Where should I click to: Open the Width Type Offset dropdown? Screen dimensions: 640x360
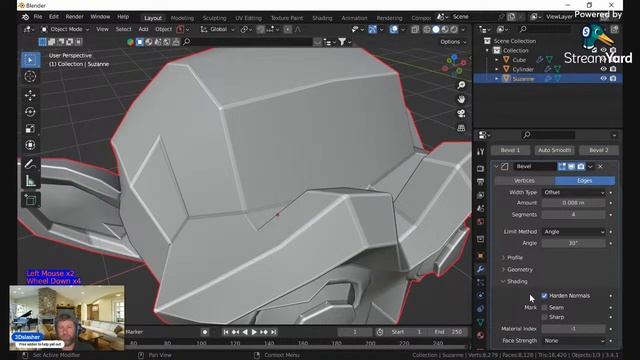573,192
